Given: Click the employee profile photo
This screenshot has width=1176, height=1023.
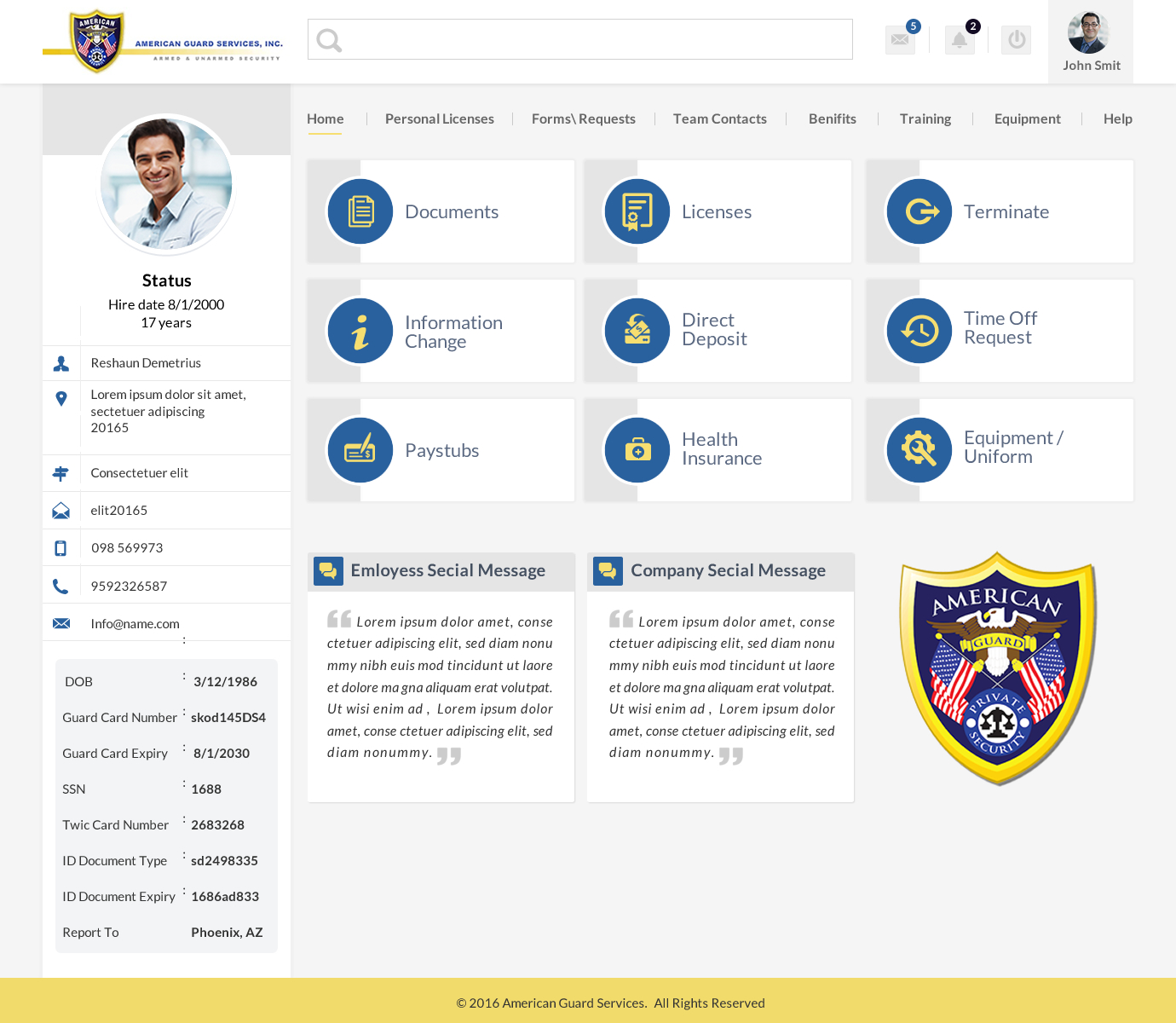Looking at the screenshot, I should click(166, 184).
